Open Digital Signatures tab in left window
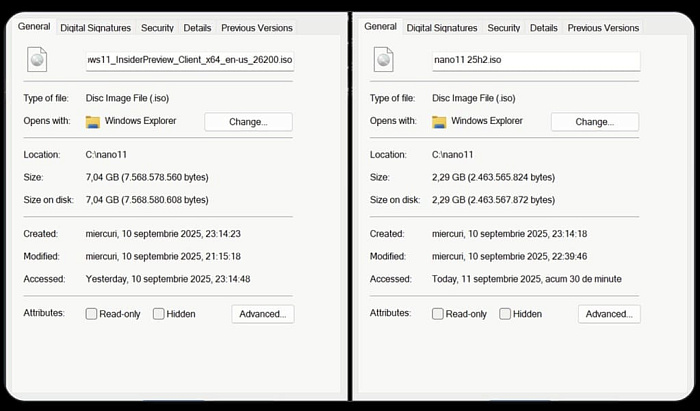The width and height of the screenshot is (700, 411). (96, 28)
